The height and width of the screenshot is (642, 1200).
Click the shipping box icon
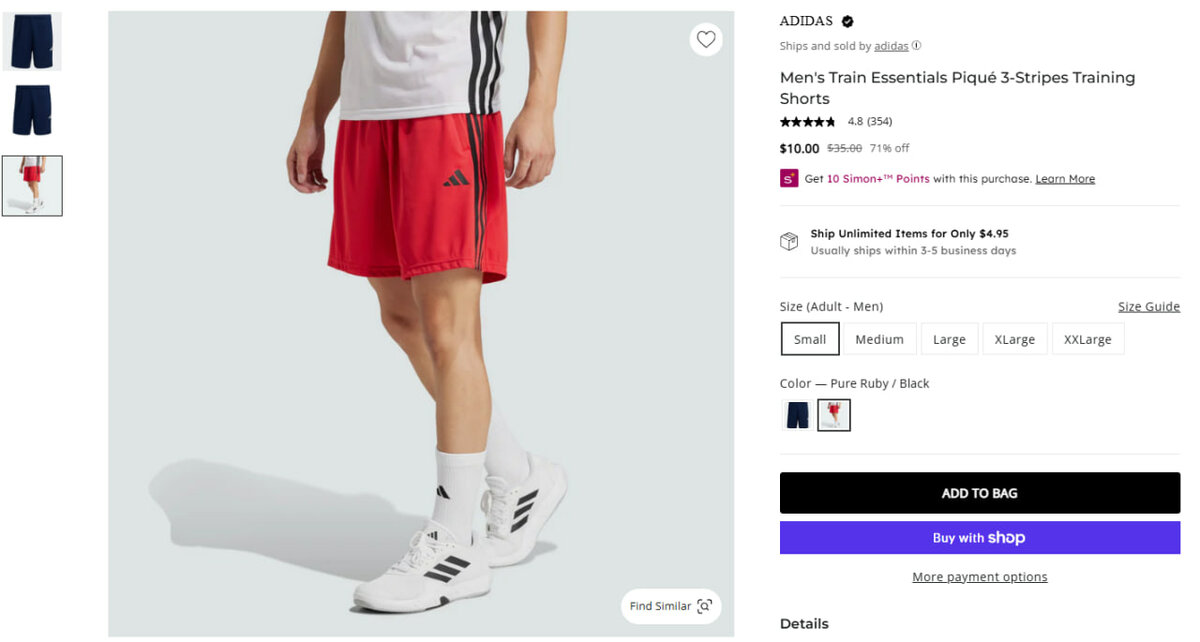coord(789,242)
